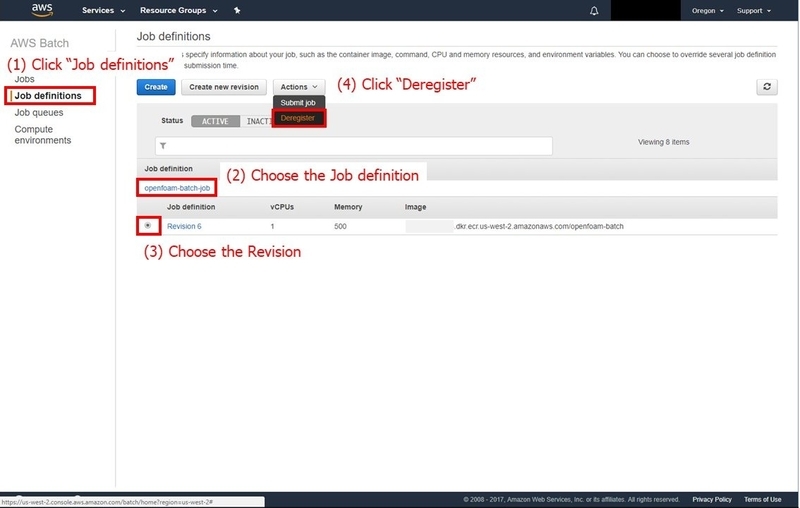Click the filter funnel icon
This screenshot has height=508, width=800.
[x=163, y=146]
